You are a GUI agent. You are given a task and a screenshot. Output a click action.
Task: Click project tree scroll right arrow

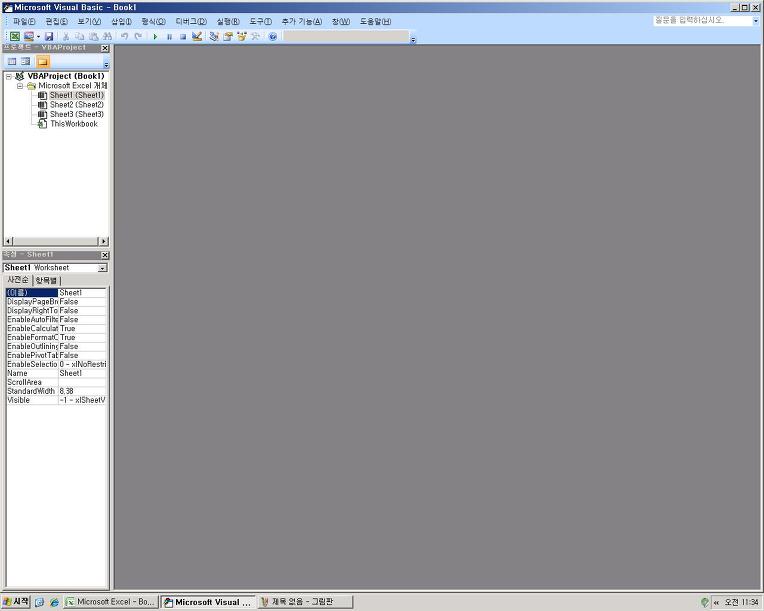pos(103,241)
